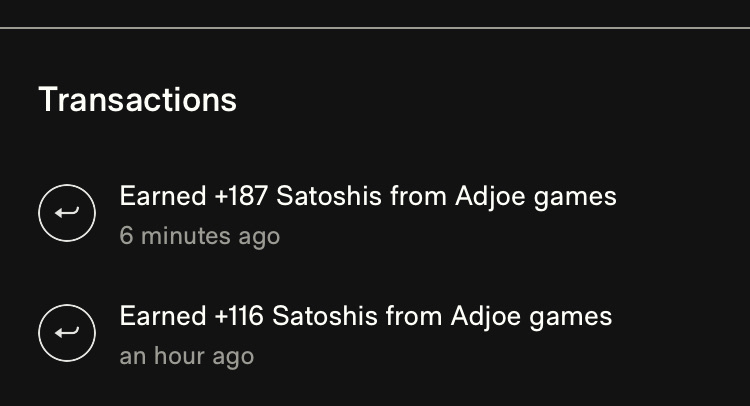
Task: Click "Satoshis" in the most recent transaction
Action: [x=326, y=196]
